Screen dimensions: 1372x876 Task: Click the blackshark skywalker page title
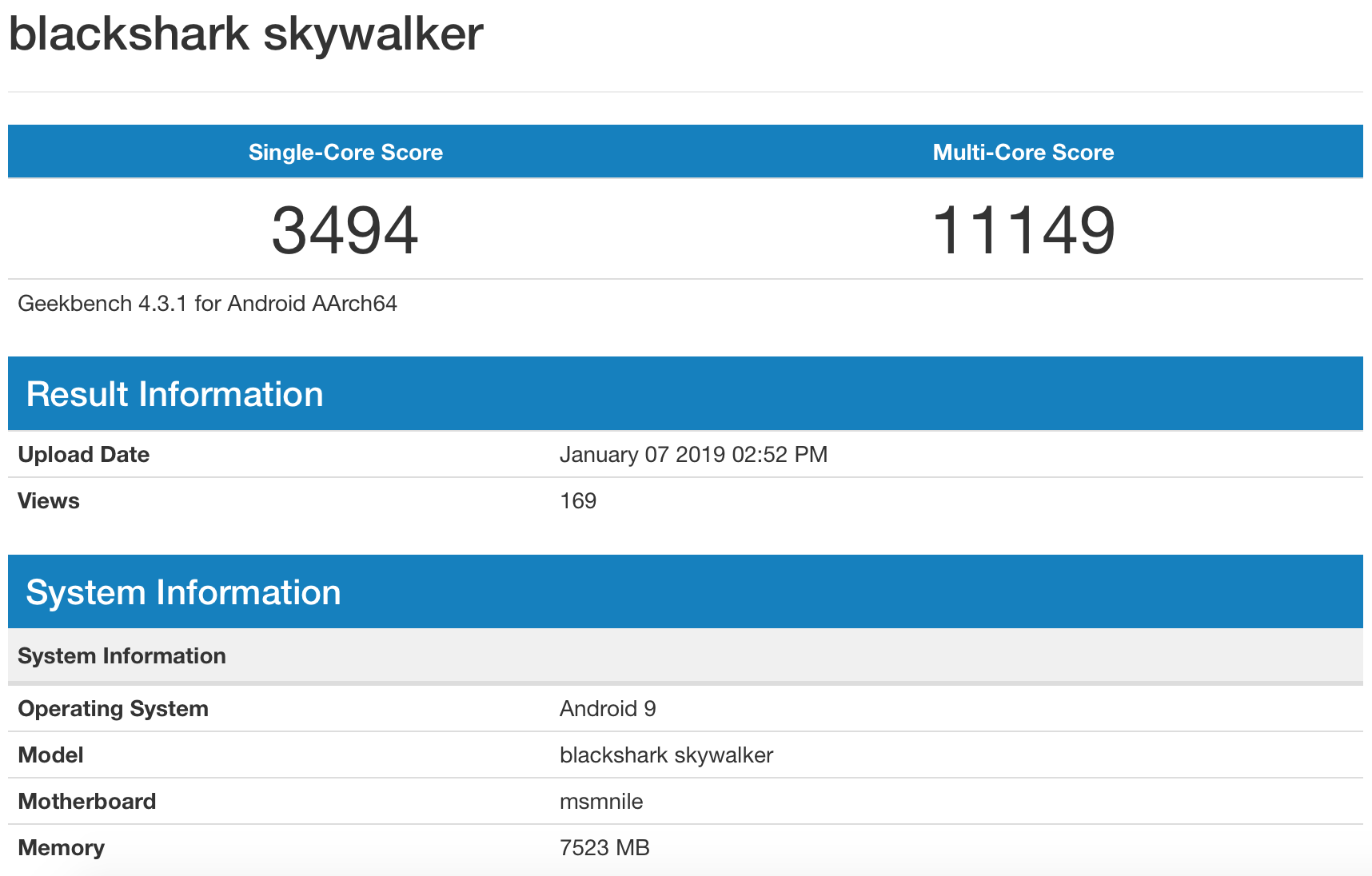click(245, 34)
